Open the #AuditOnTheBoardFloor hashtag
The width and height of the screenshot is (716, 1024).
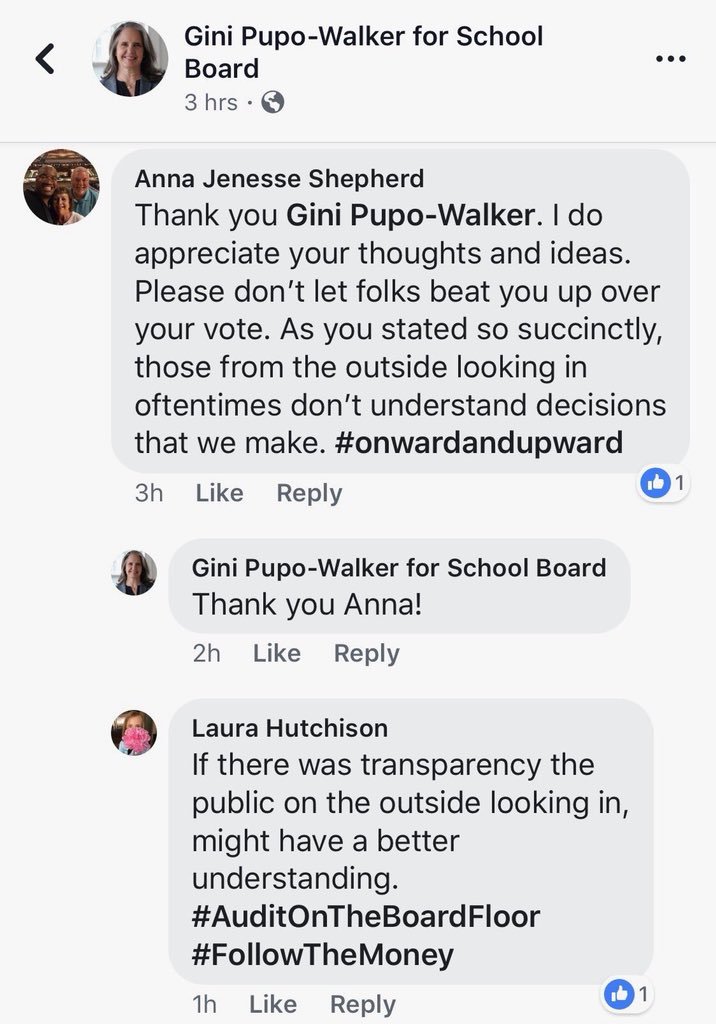click(x=364, y=916)
